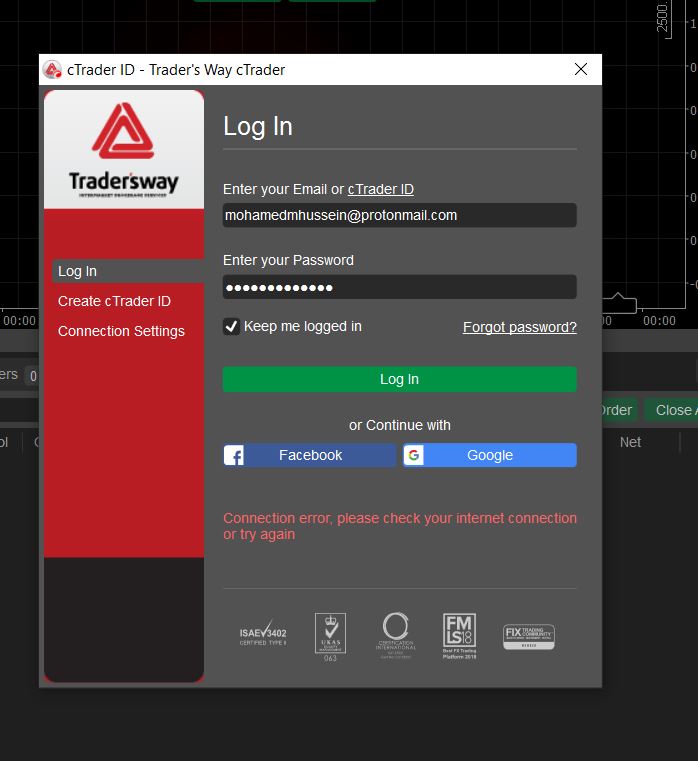698x761 pixels.
Task: Click the red connection error message
Action: [x=399, y=526]
